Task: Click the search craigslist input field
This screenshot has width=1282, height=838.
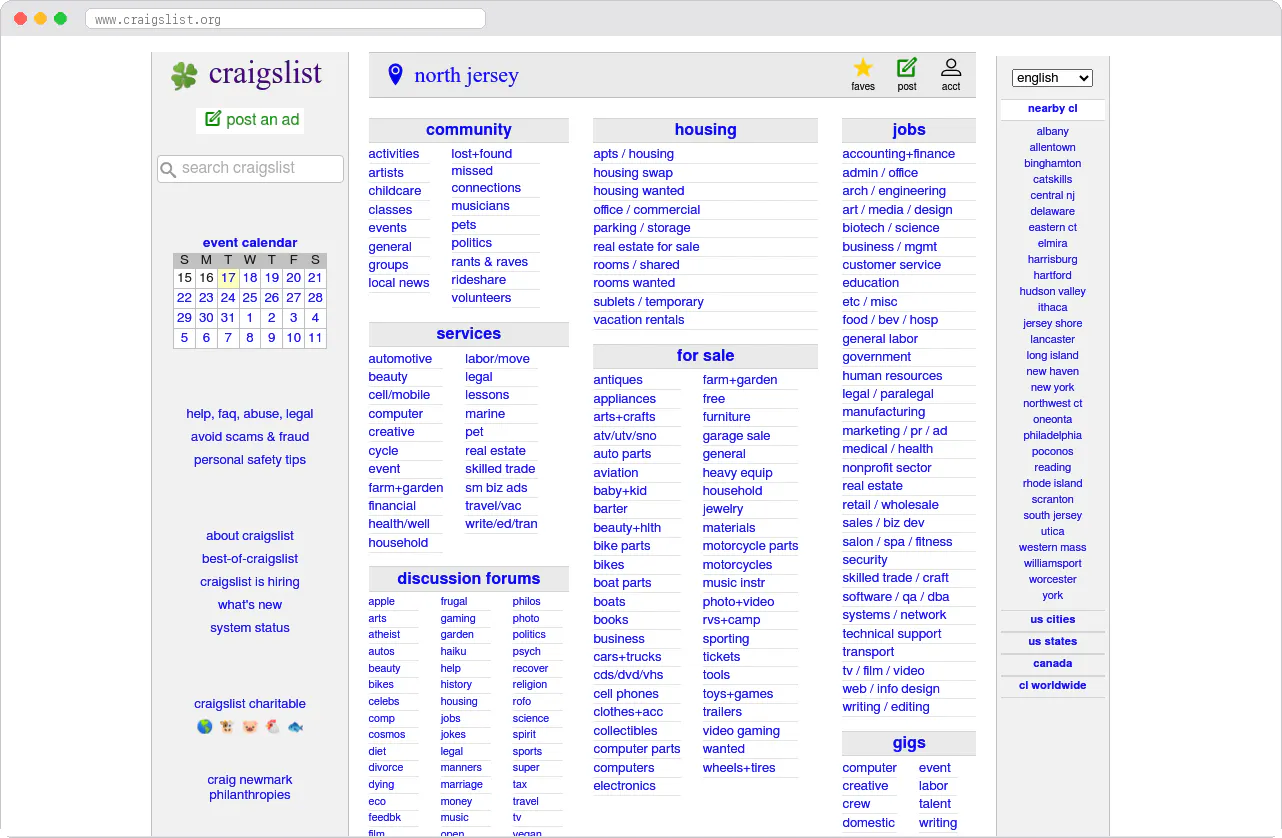Action: [x=250, y=169]
